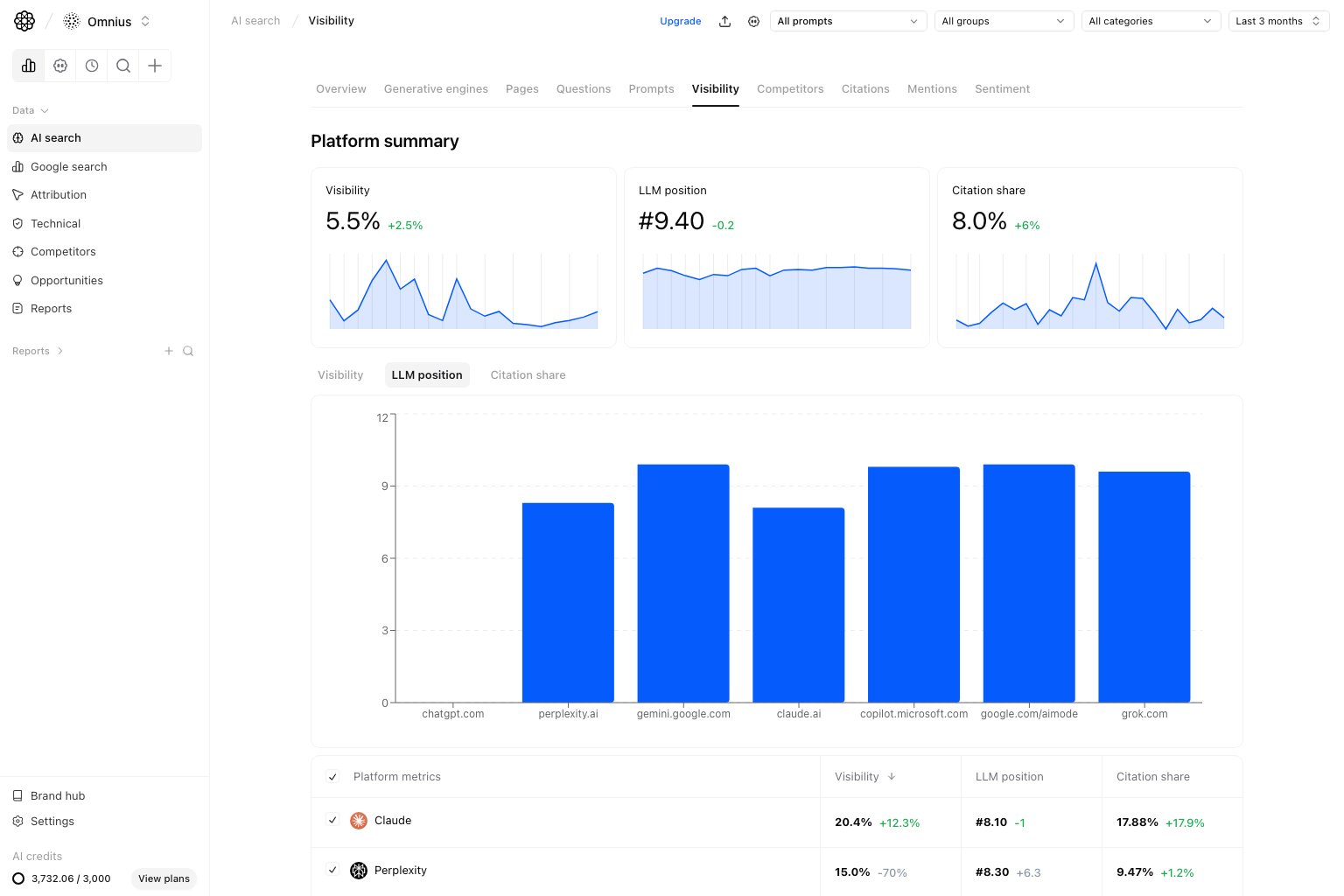Click the Perplexity platform logo
The width and height of the screenshot is (1344, 896).
(x=359, y=871)
